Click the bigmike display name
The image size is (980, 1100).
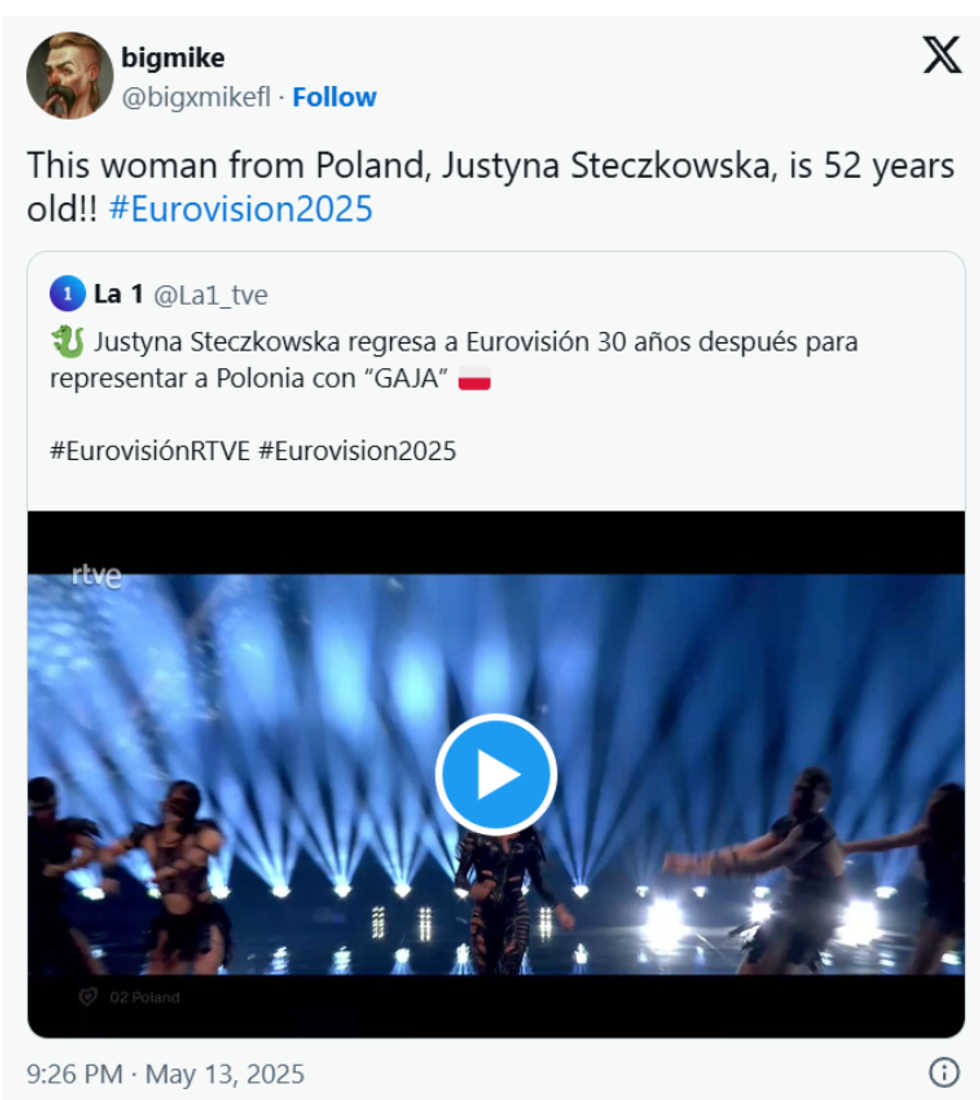173,59
